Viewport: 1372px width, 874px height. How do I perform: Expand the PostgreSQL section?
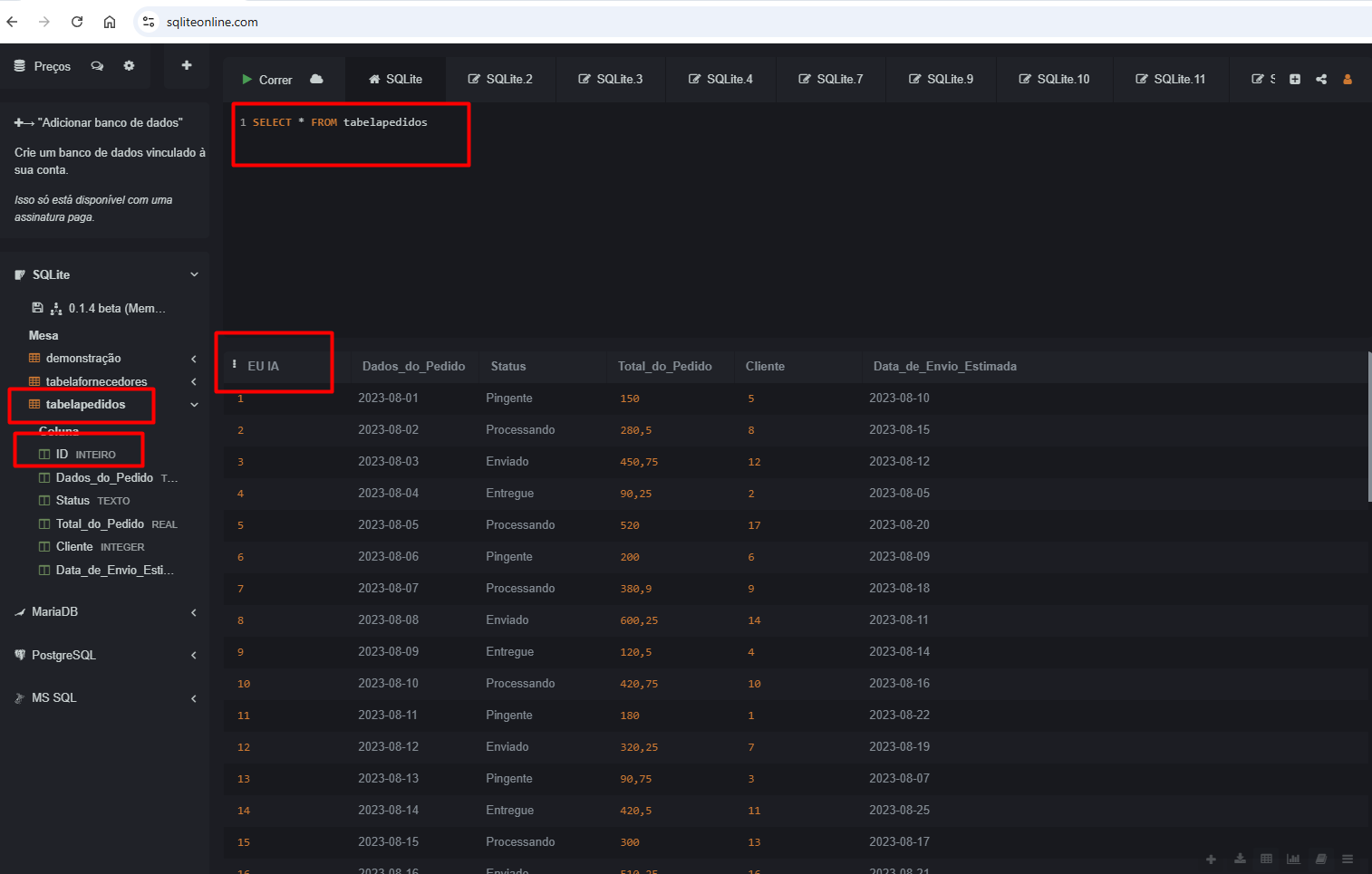pos(194,656)
